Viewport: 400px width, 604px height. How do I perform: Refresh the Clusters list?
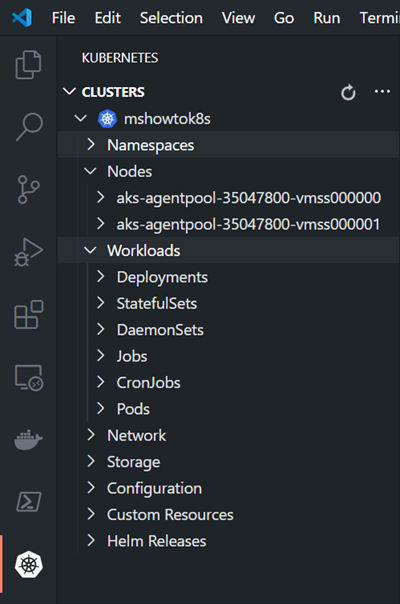348,92
